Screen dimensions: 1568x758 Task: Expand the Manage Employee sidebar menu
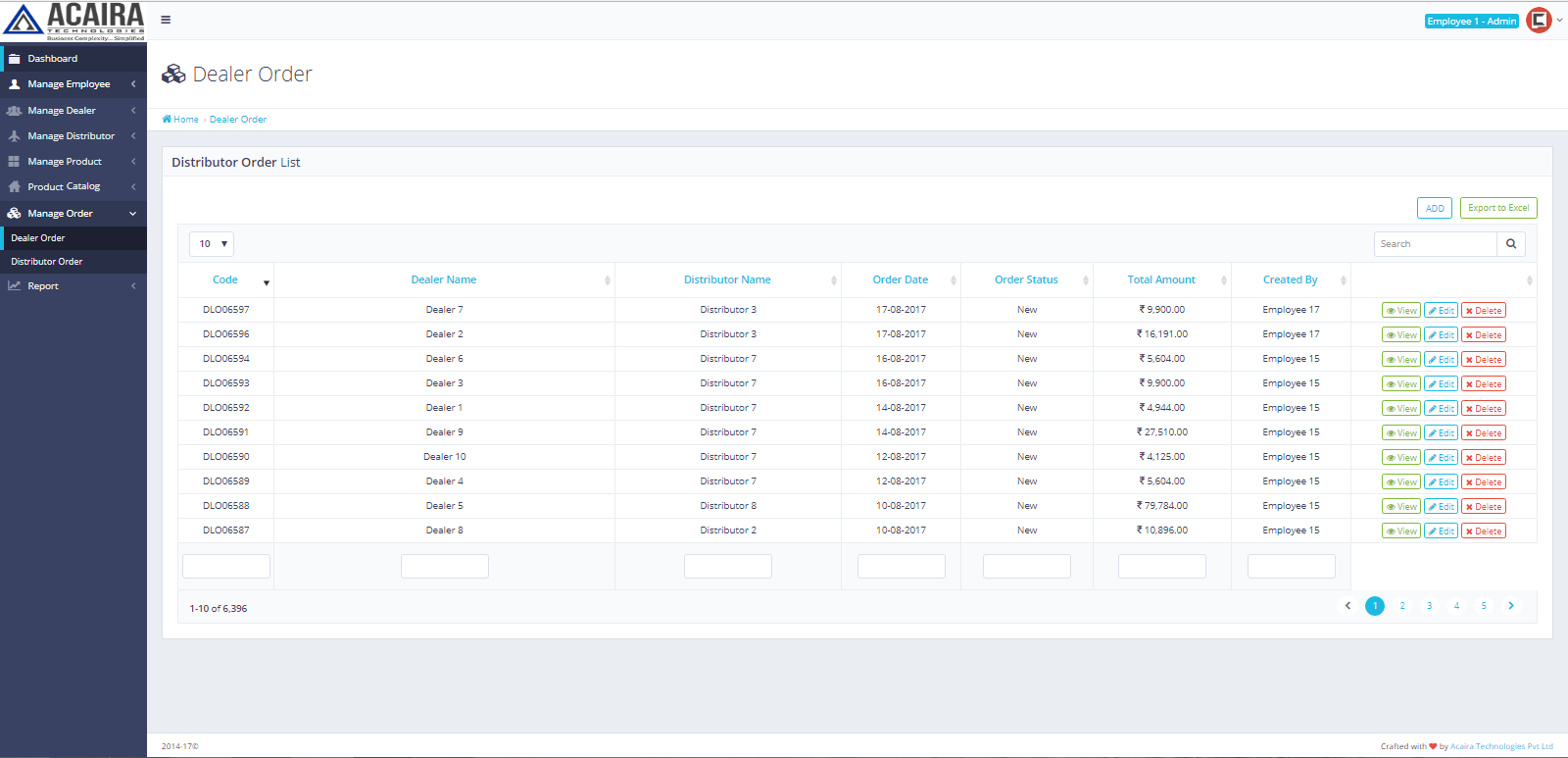pyautogui.click(x=73, y=84)
